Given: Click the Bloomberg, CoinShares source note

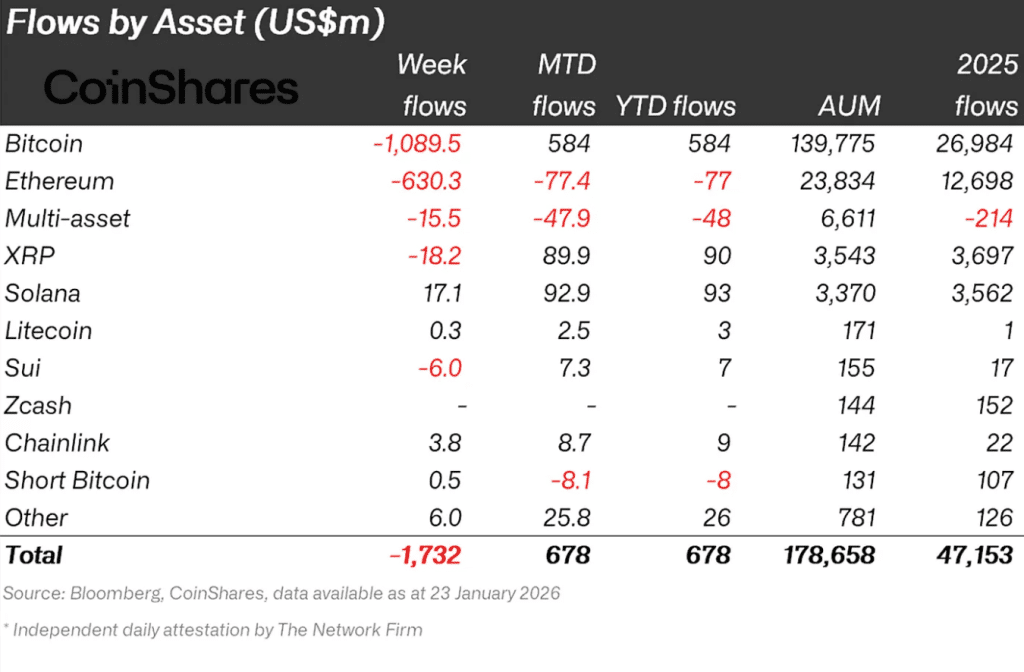Looking at the screenshot, I should tap(281, 593).
